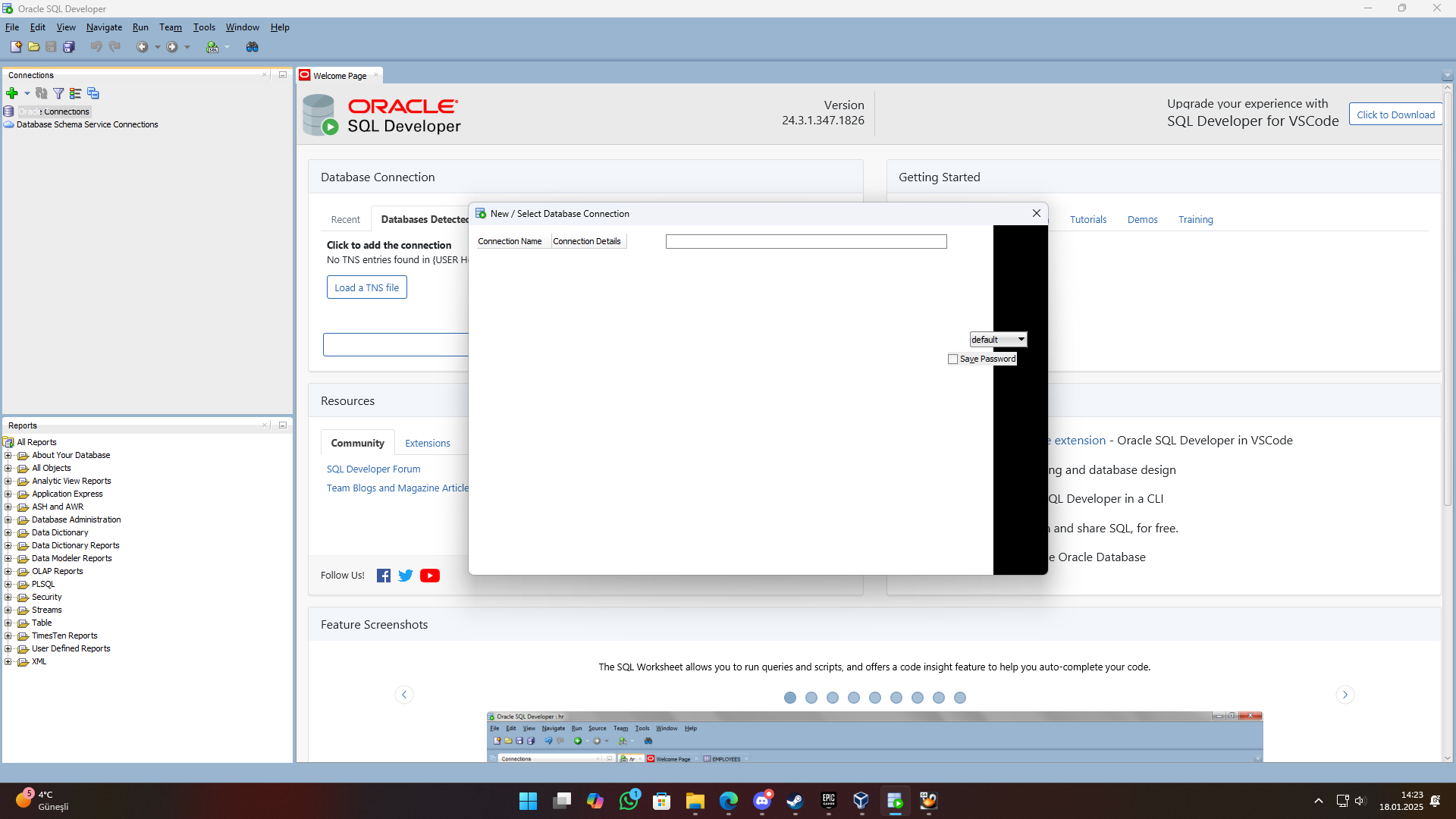The image size is (1456, 819).
Task: Click the Collapse All icon in Connections panel
Action: click(93, 93)
